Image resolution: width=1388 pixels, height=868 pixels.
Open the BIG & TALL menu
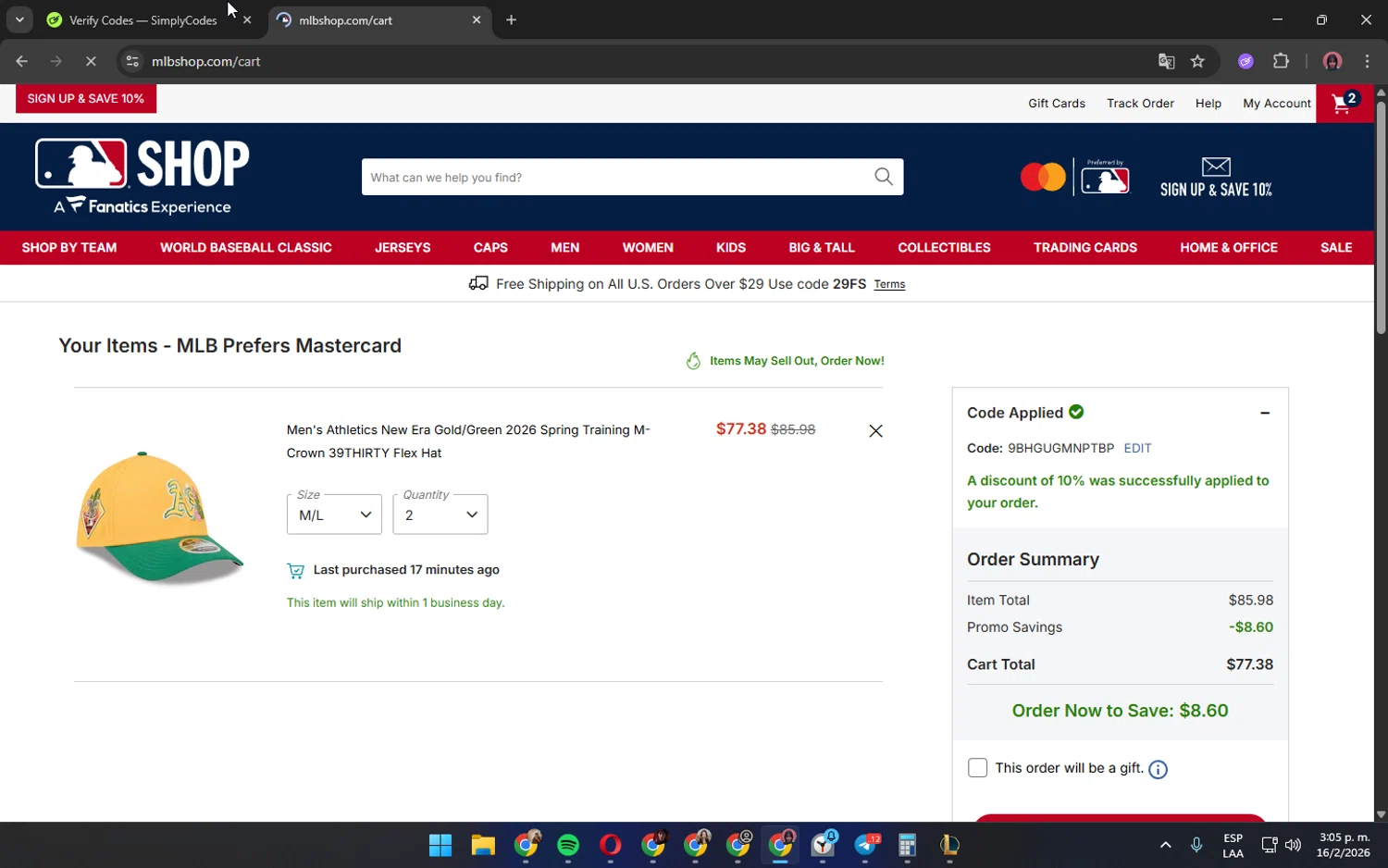(822, 248)
